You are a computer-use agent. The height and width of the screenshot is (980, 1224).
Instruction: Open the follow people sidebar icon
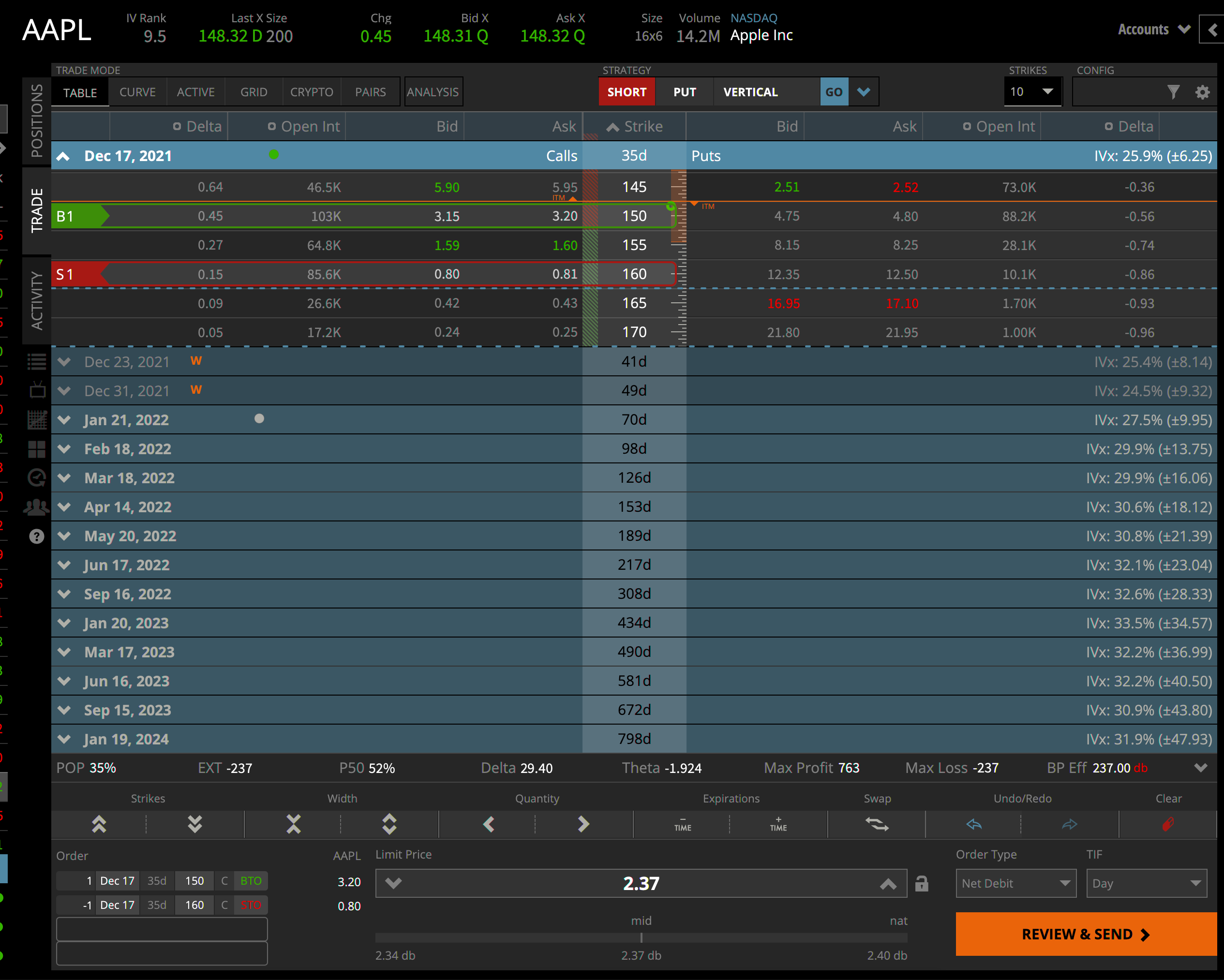click(x=37, y=507)
